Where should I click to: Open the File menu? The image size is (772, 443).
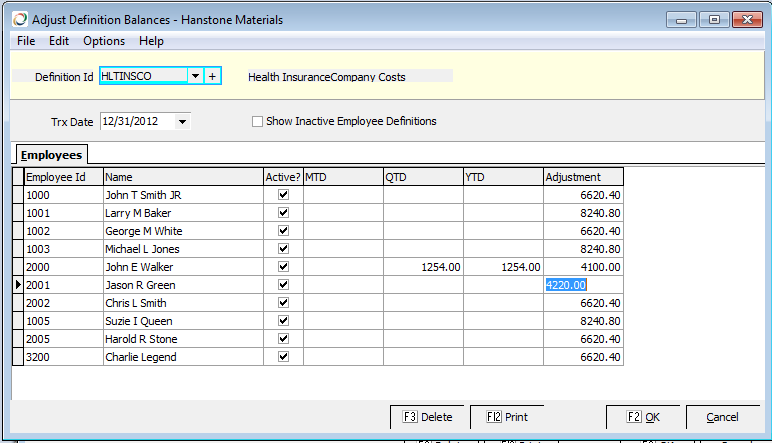(26, 41)
